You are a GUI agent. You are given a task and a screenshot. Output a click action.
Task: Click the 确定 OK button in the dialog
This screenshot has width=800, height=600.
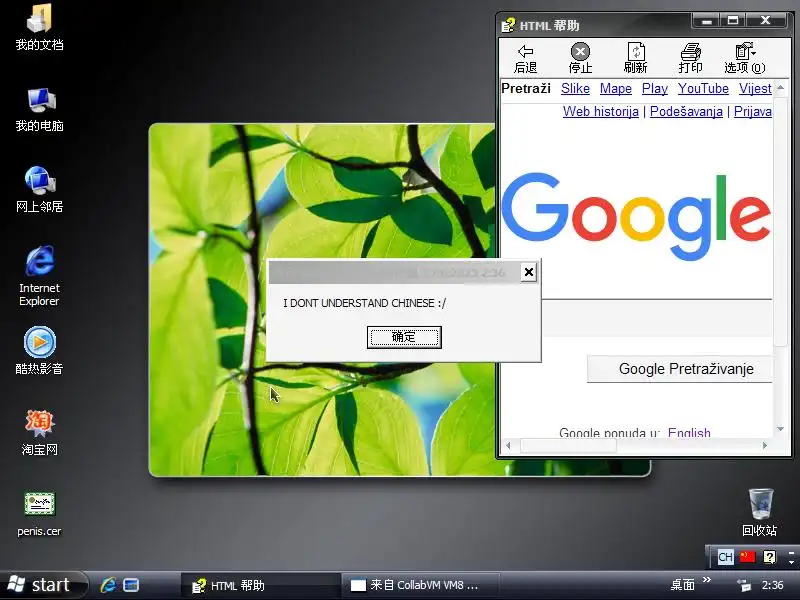404,337
